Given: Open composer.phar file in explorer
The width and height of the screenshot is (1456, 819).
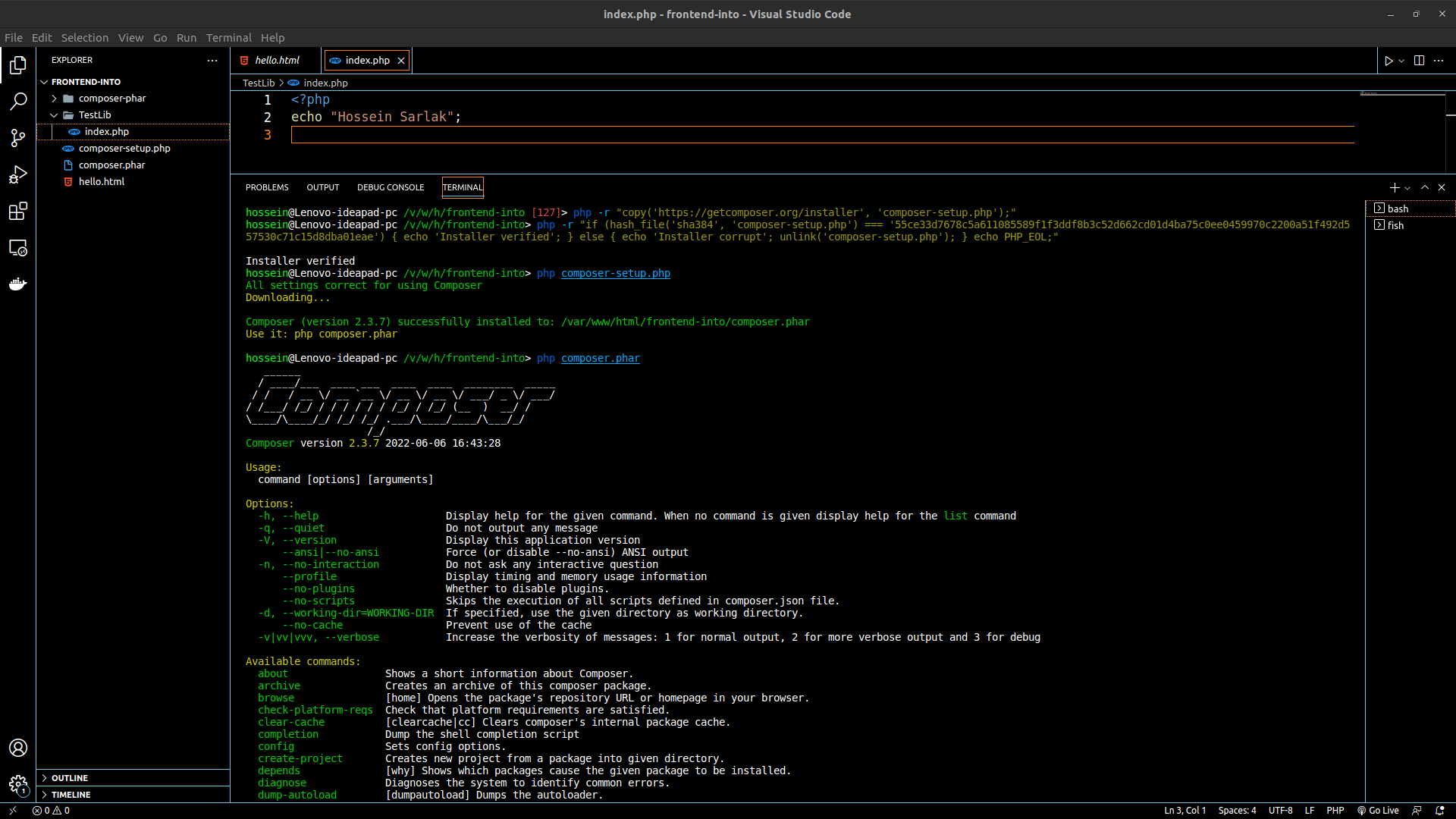Looking at the screenshot, I should pyautogui.click(x=133, y=165).
